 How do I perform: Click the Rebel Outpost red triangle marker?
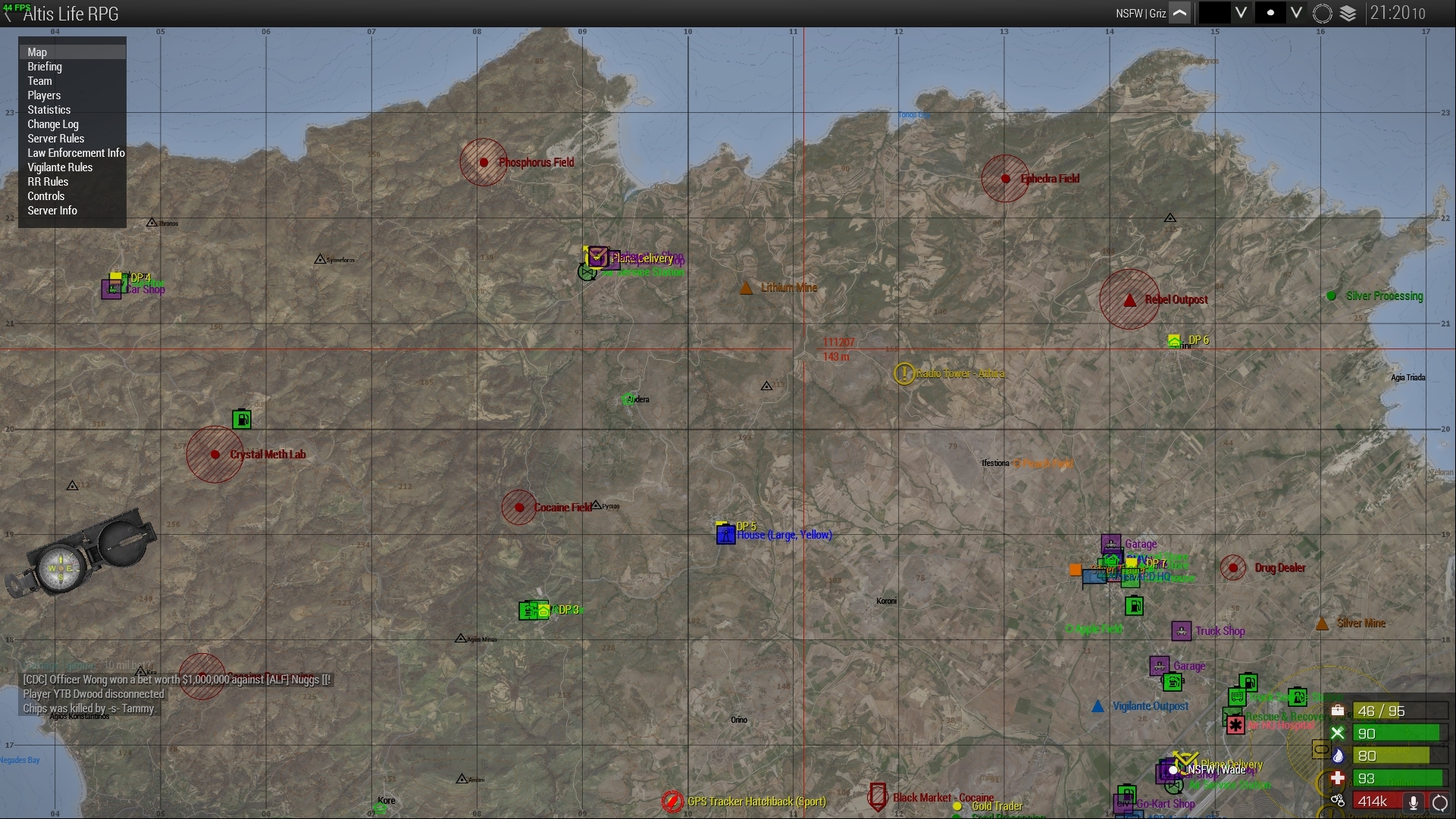[1129, 300]
